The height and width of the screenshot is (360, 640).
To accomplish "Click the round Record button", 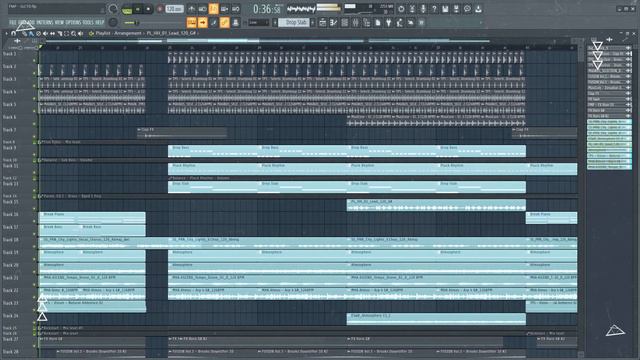I will [x=160, y=9].
